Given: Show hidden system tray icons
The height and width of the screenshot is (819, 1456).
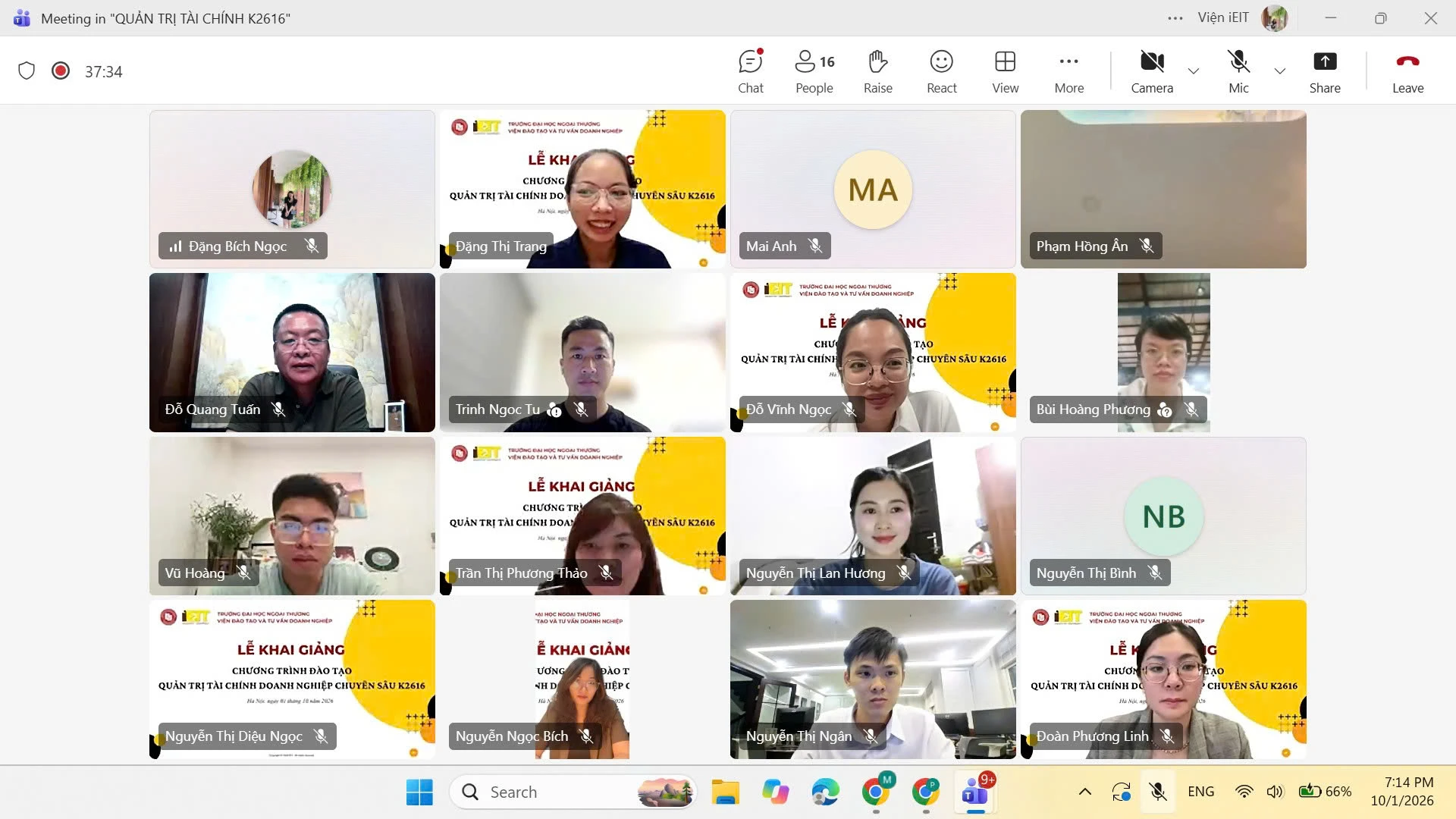Looking at the screenshot, I should point(1085,792).
